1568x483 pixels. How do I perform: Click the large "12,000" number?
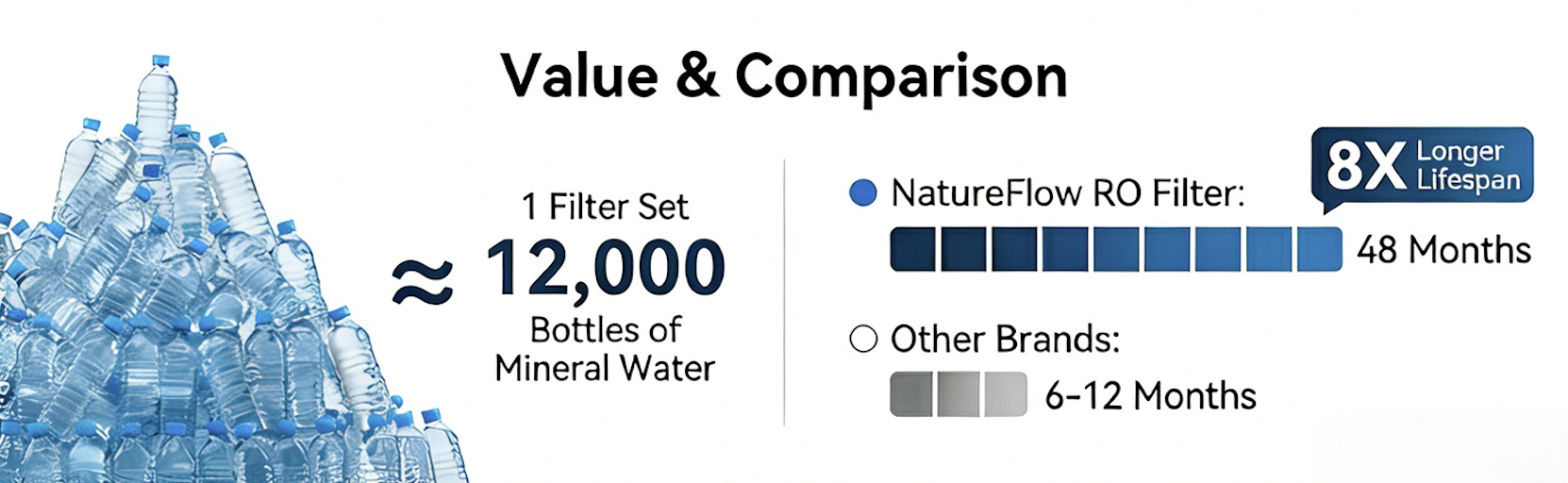tap(605, 268)
